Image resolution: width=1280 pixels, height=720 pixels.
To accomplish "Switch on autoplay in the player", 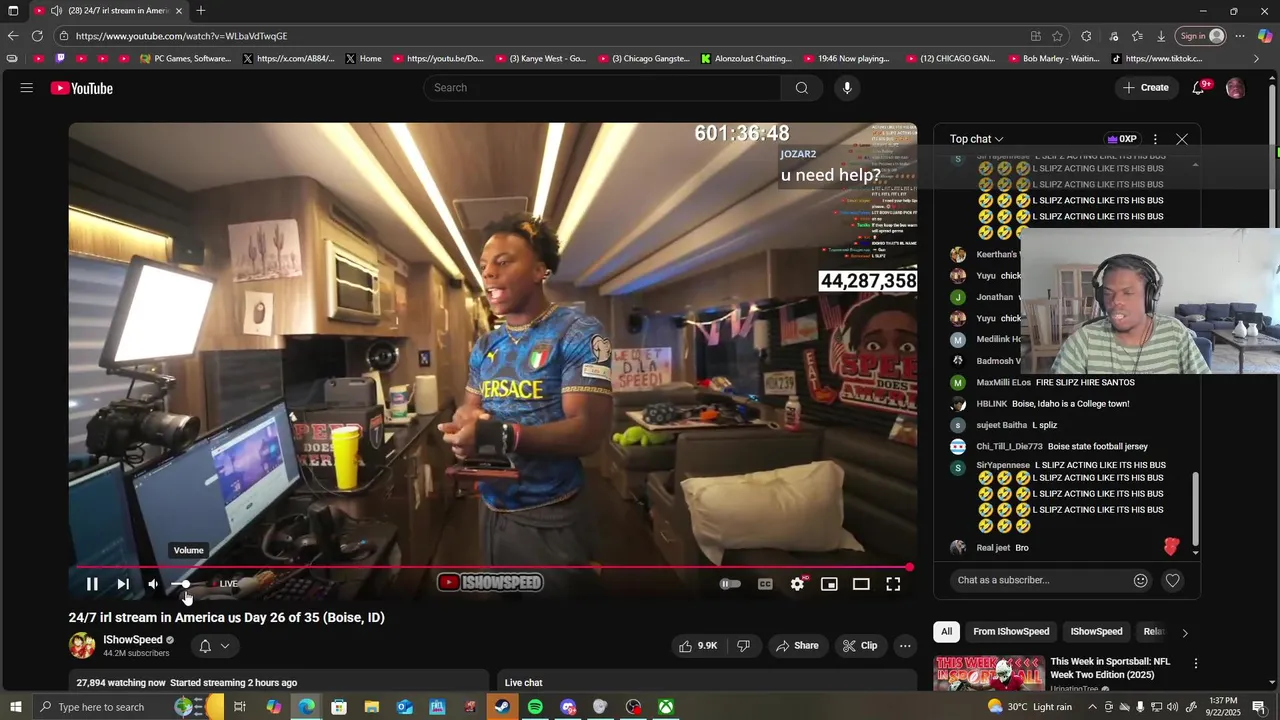I will [x=730, y=584].
